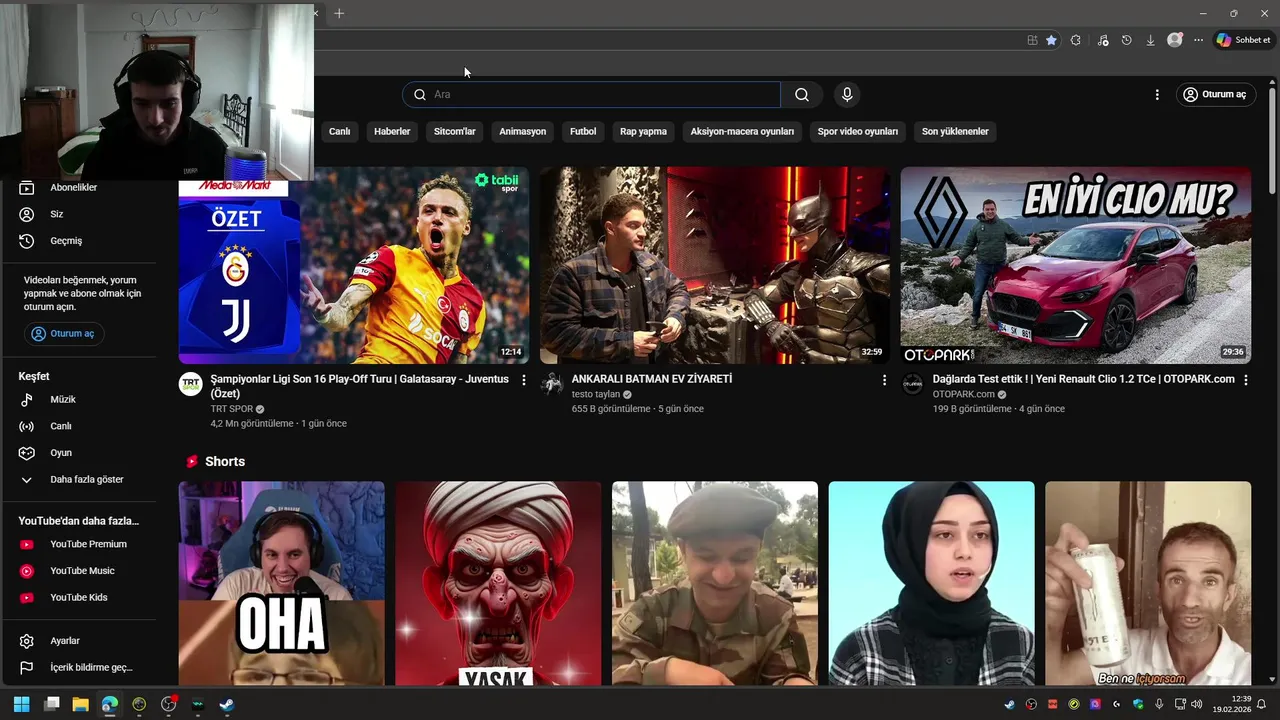Select the Sitcom'lar filter chip
1280x720 pixels.
click(455, 131)
